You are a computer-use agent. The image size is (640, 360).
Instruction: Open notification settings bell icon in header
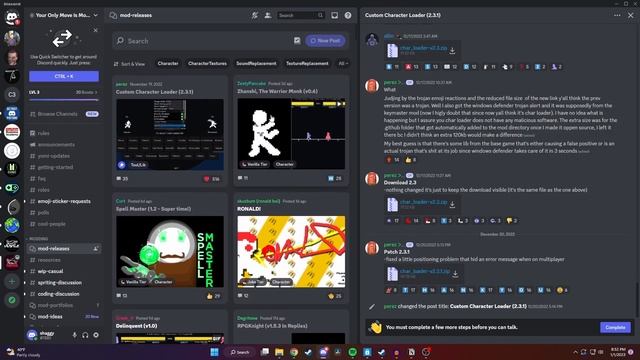(x=255, y=16)
